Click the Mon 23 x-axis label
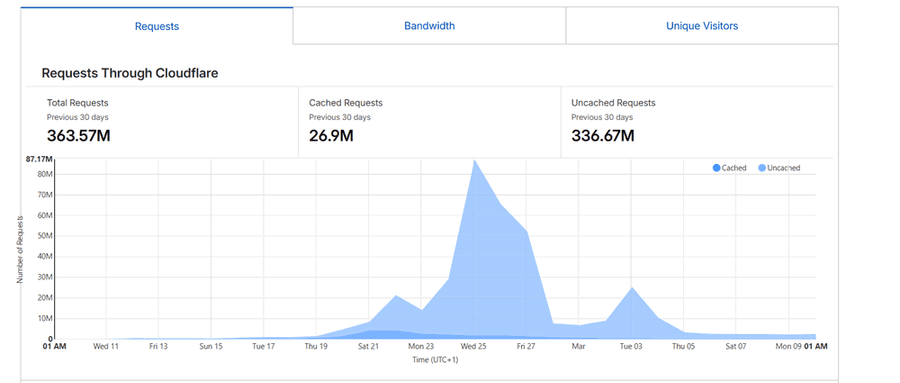This screenshot has width=900, height=383. tap(421, 347)
